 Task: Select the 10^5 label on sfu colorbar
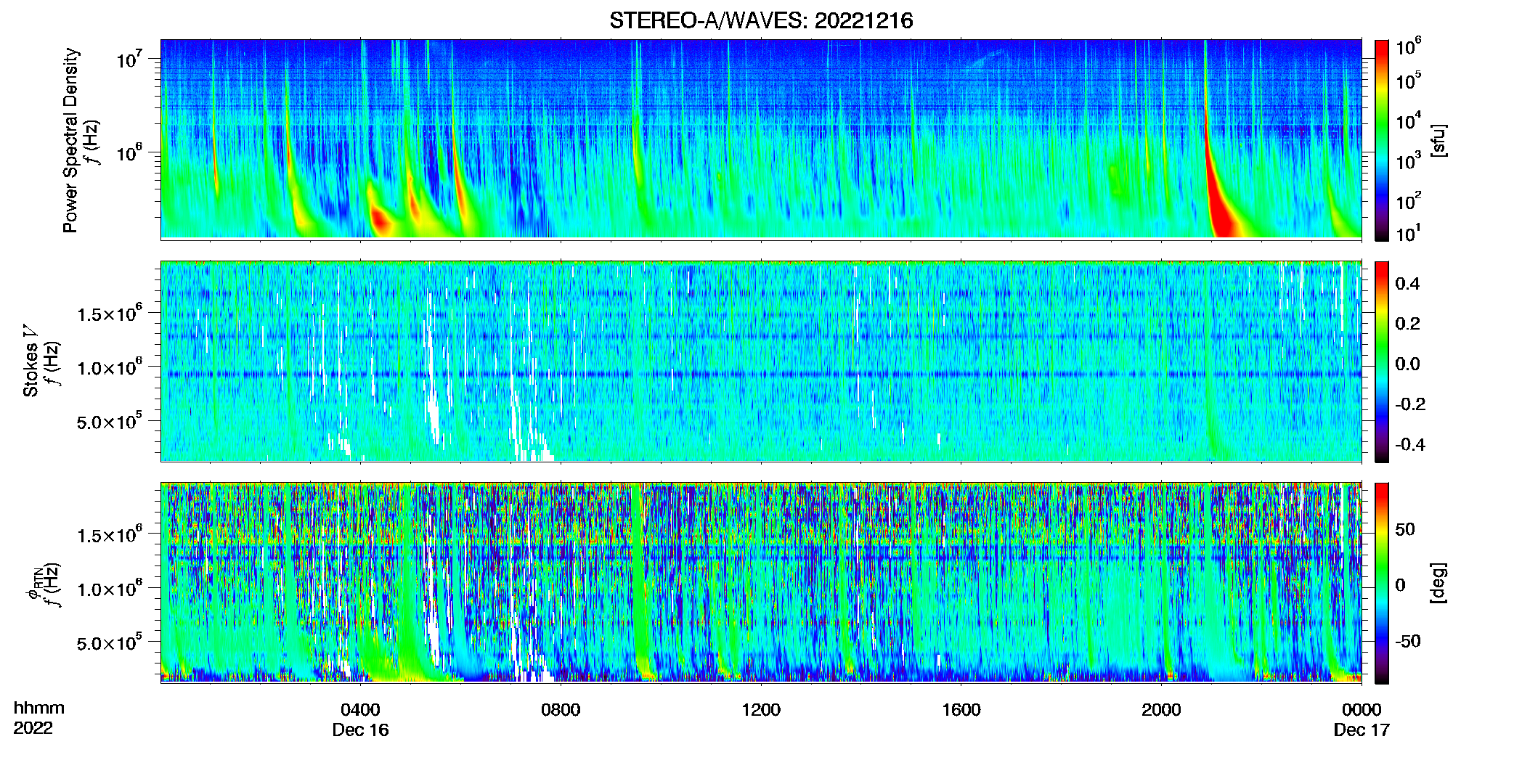[x=1408, y=81]
